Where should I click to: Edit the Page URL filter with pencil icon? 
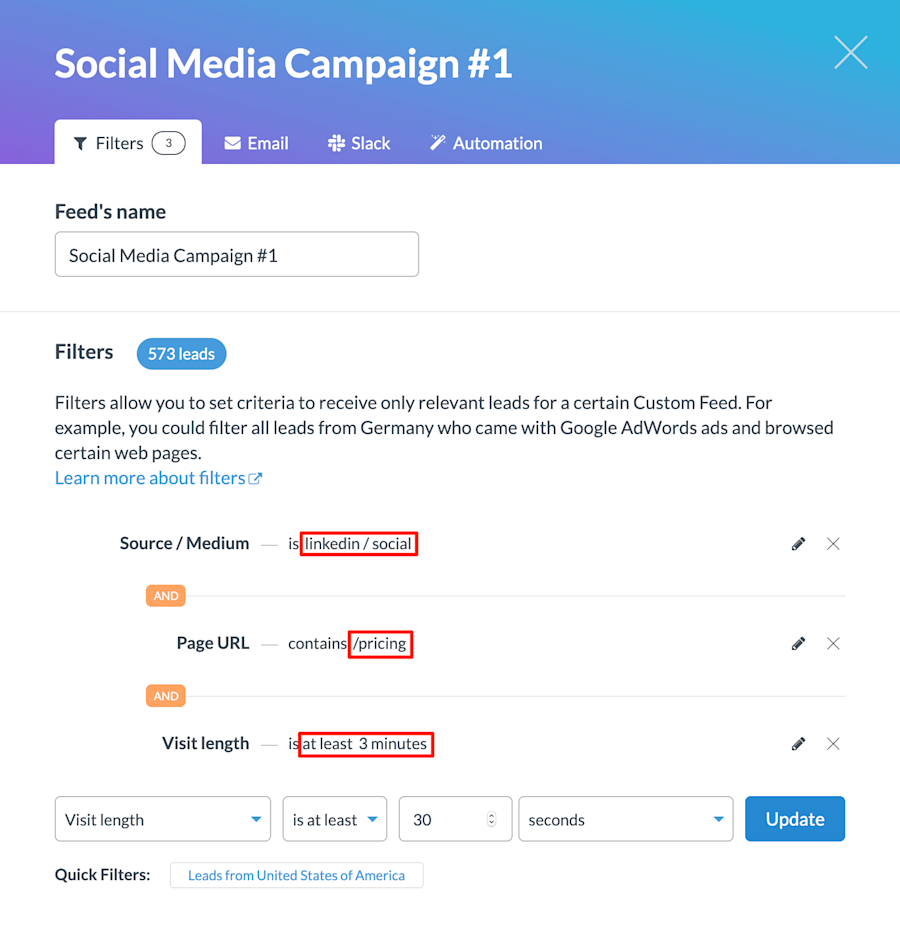[x=798, y=643]
